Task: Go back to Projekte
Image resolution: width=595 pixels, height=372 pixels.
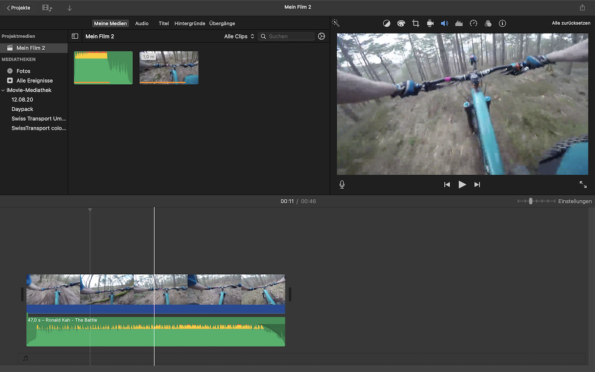Action: point(19,8)
